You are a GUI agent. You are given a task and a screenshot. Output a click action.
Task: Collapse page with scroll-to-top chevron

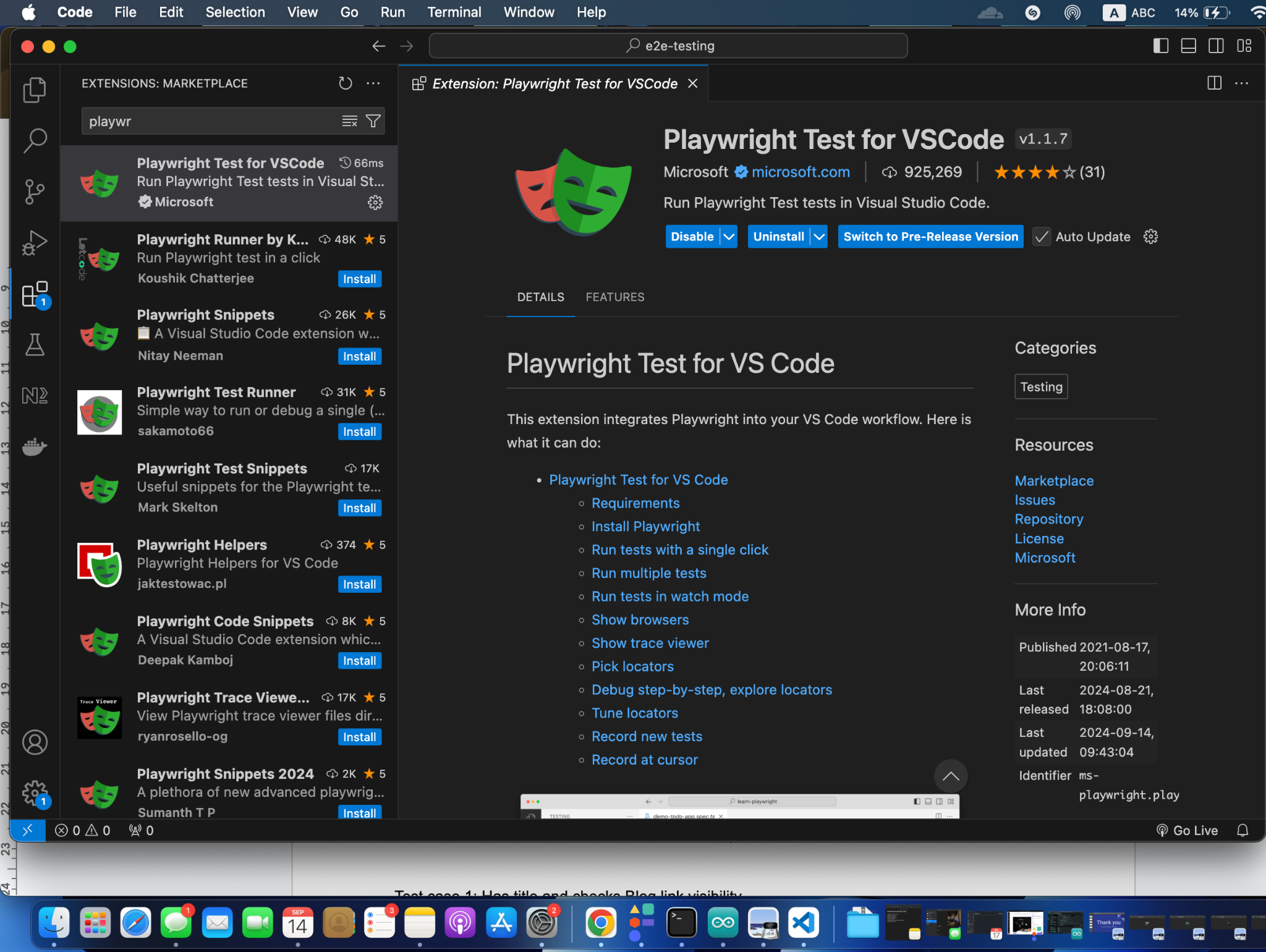click(x=950, y=776)
